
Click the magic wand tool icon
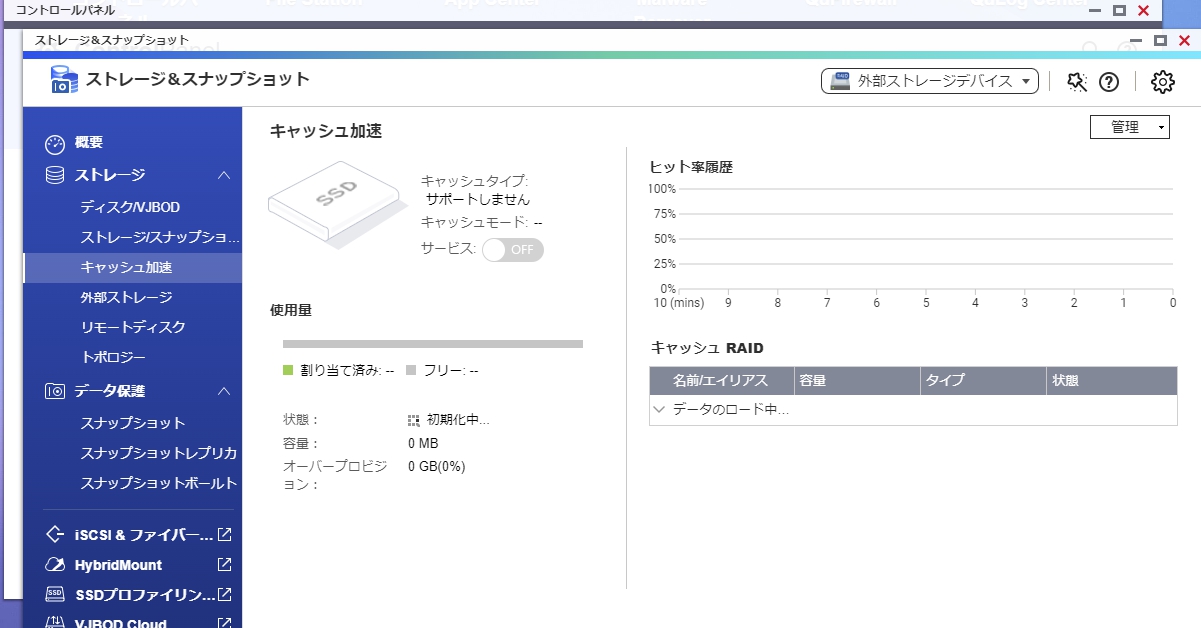(x=1077, y=82)
